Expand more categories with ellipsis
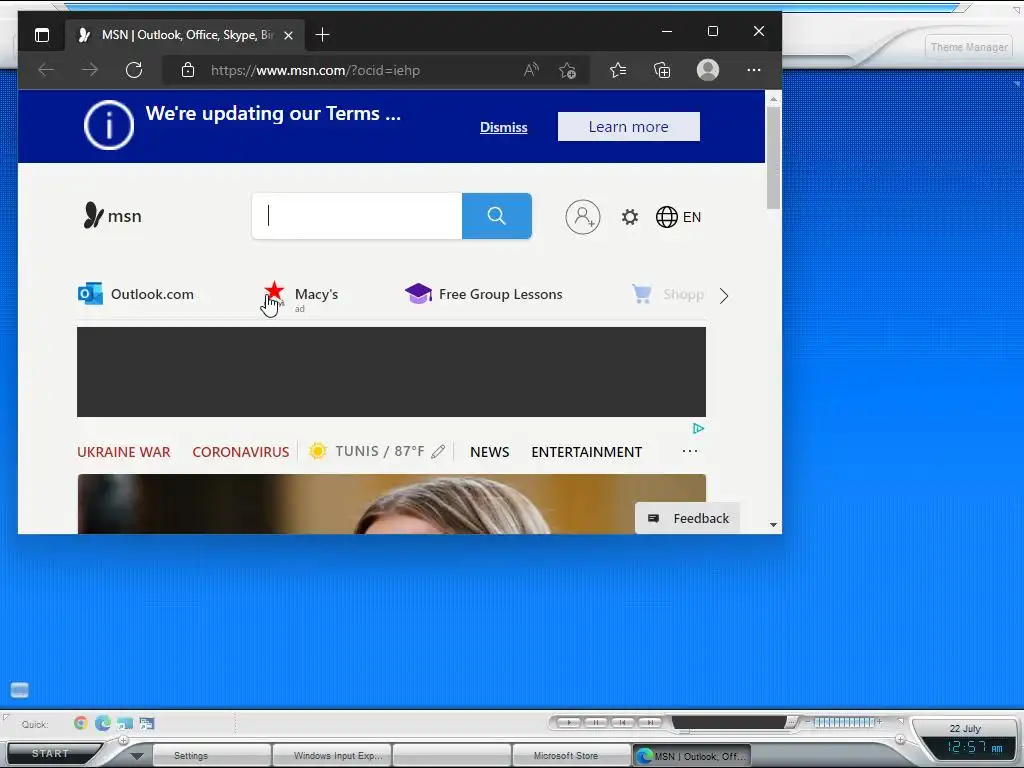Viewport: 1024px width, 768px height. point(690,451)
